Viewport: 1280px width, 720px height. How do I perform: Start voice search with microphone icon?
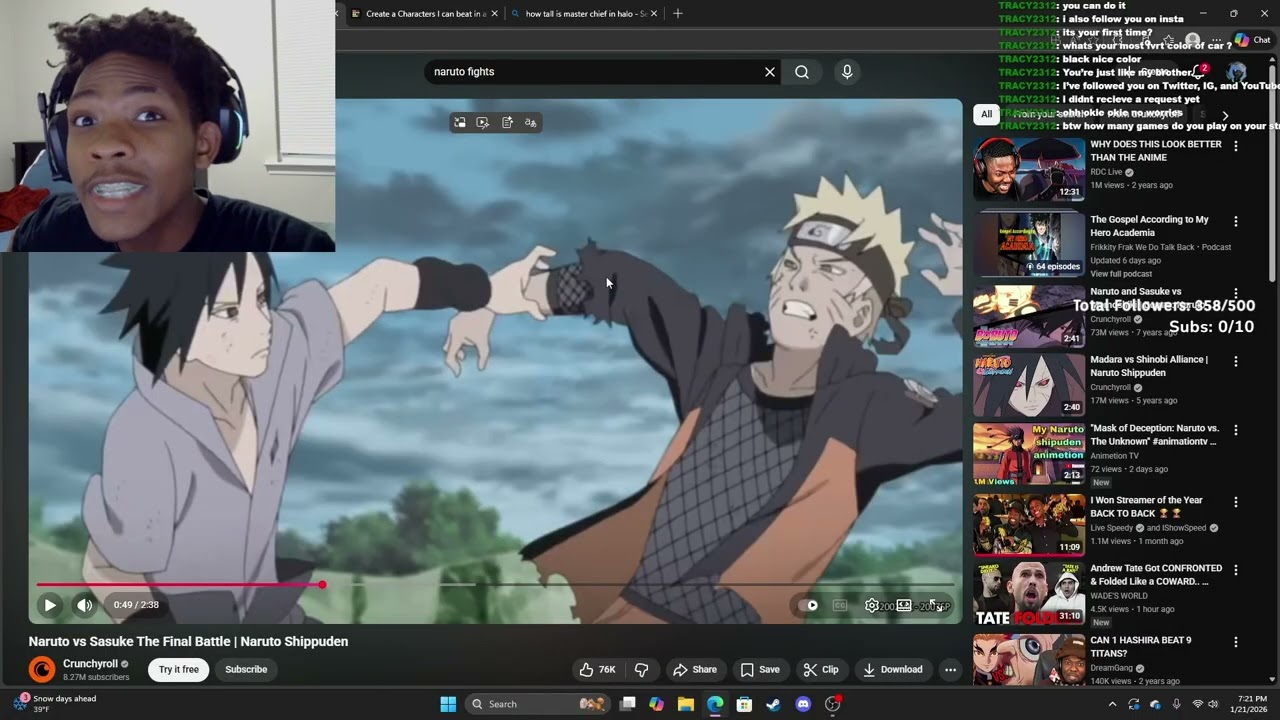[x=847, y=72]
